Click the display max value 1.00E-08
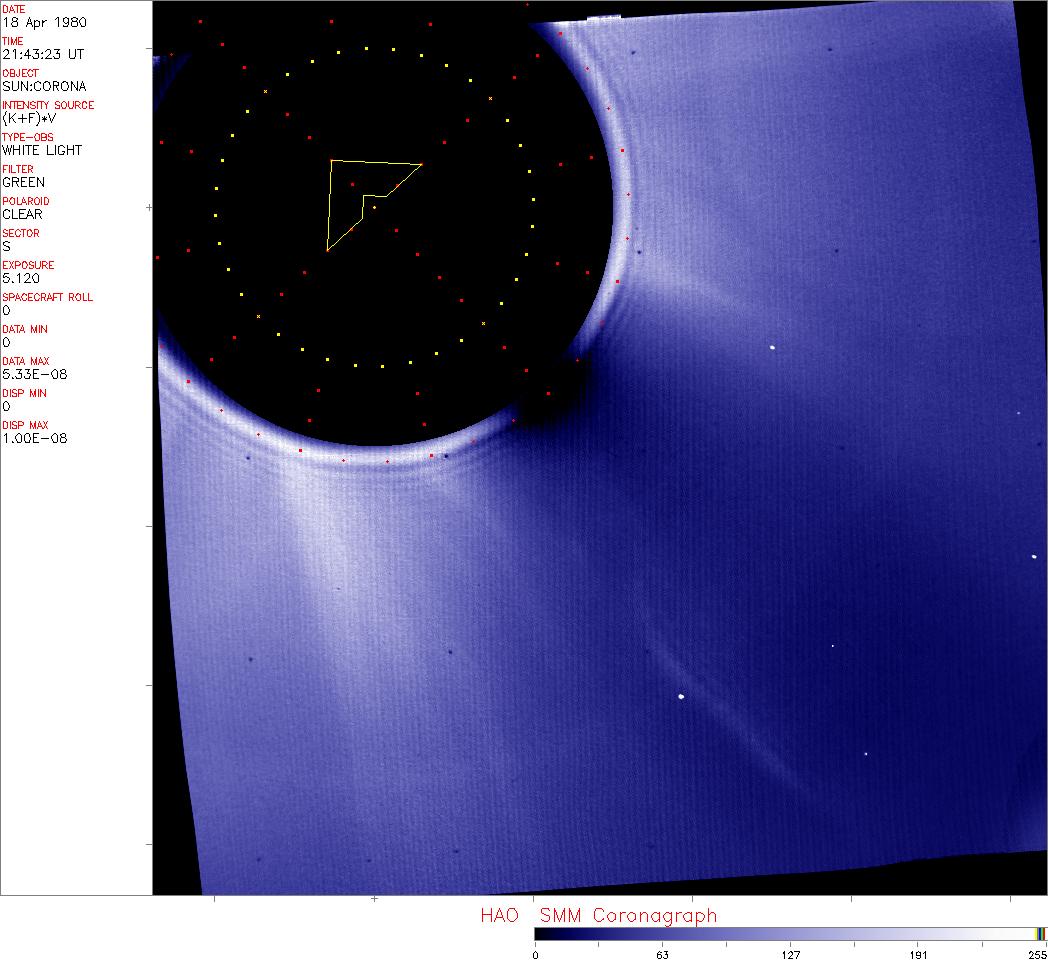 [x=34, y=438]
